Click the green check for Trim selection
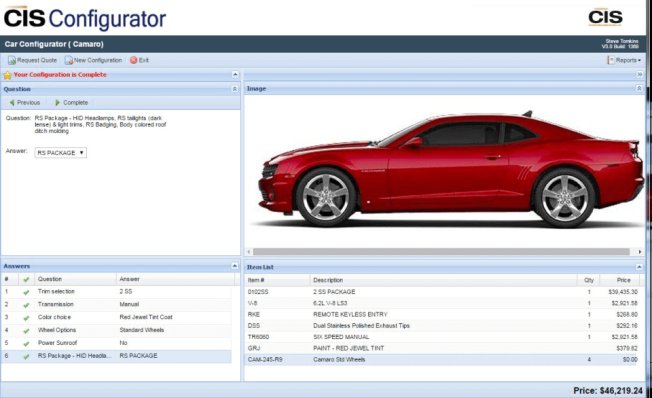 (26, 292)
